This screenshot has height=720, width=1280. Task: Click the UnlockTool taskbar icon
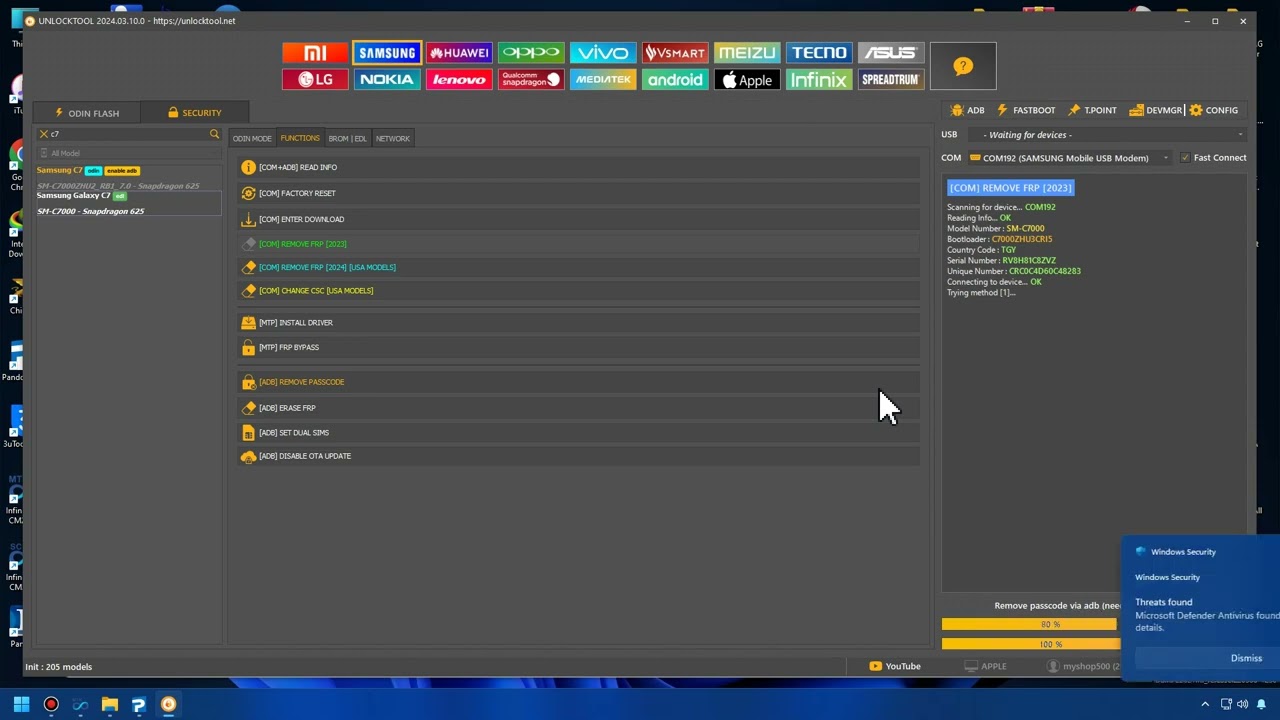tap(168, 704)
